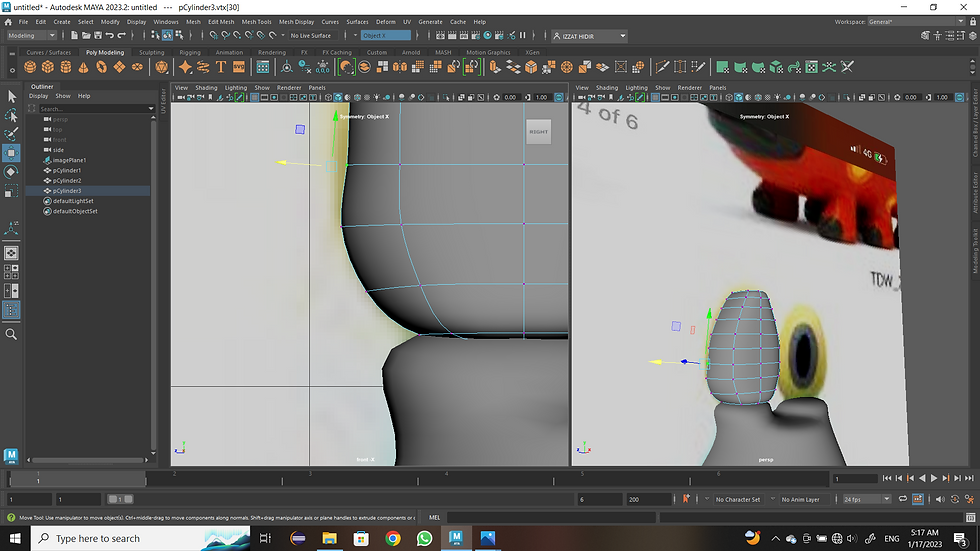Create new scene icon
This screenshot has width=980, height=551.
click(74, 36)
